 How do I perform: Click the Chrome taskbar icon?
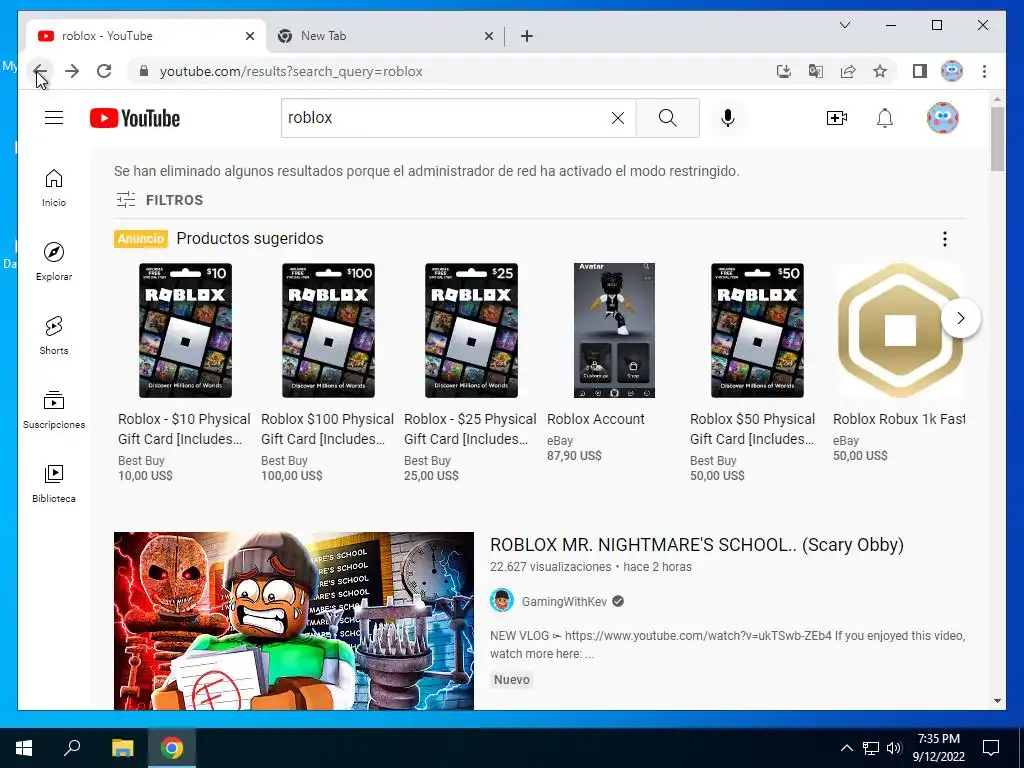[x=172, y=748]
